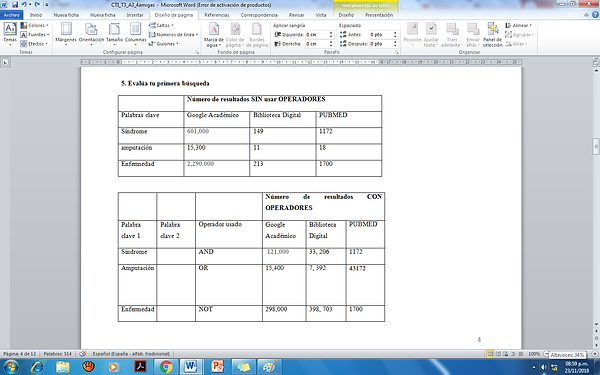Open the Girar rotate dropdown

pos(516,44)
